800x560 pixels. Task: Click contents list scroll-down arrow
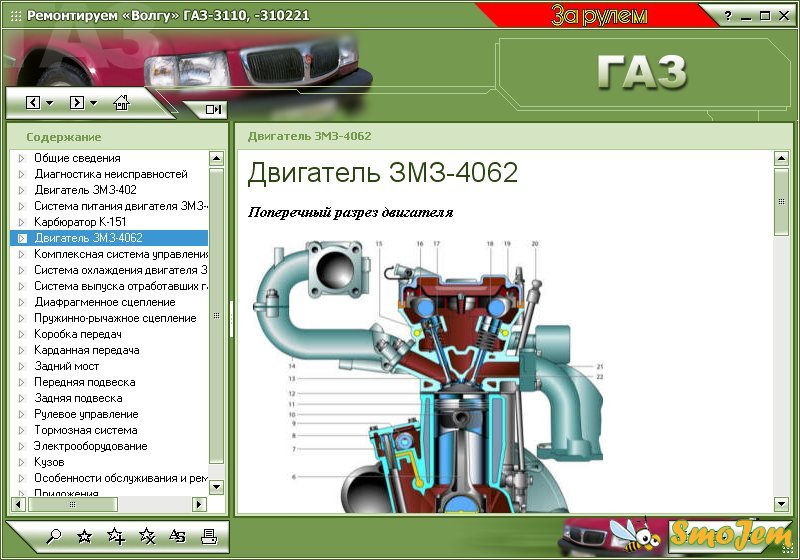point(216,487)
